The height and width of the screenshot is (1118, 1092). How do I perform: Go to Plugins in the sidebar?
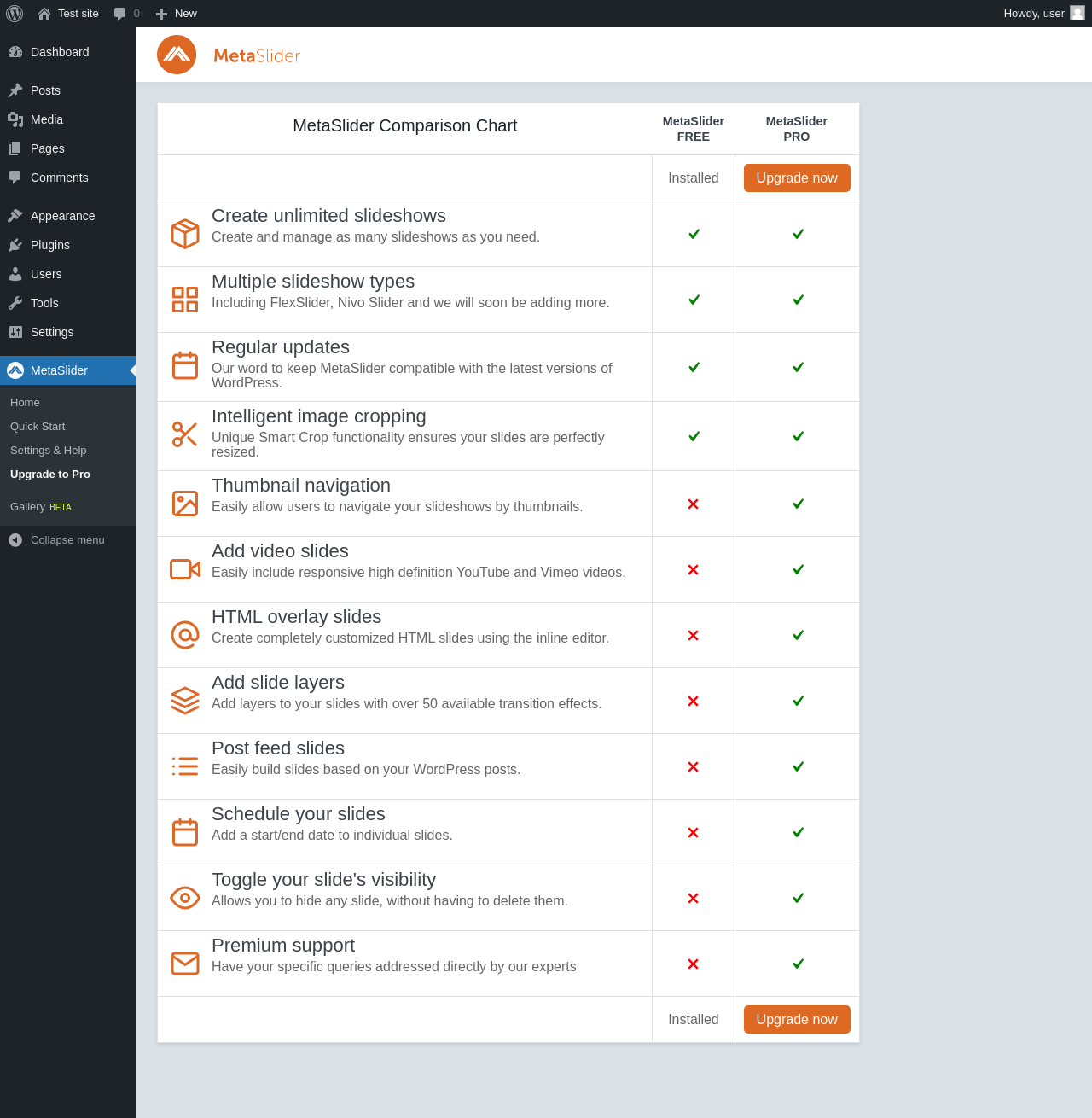(68, 245)
